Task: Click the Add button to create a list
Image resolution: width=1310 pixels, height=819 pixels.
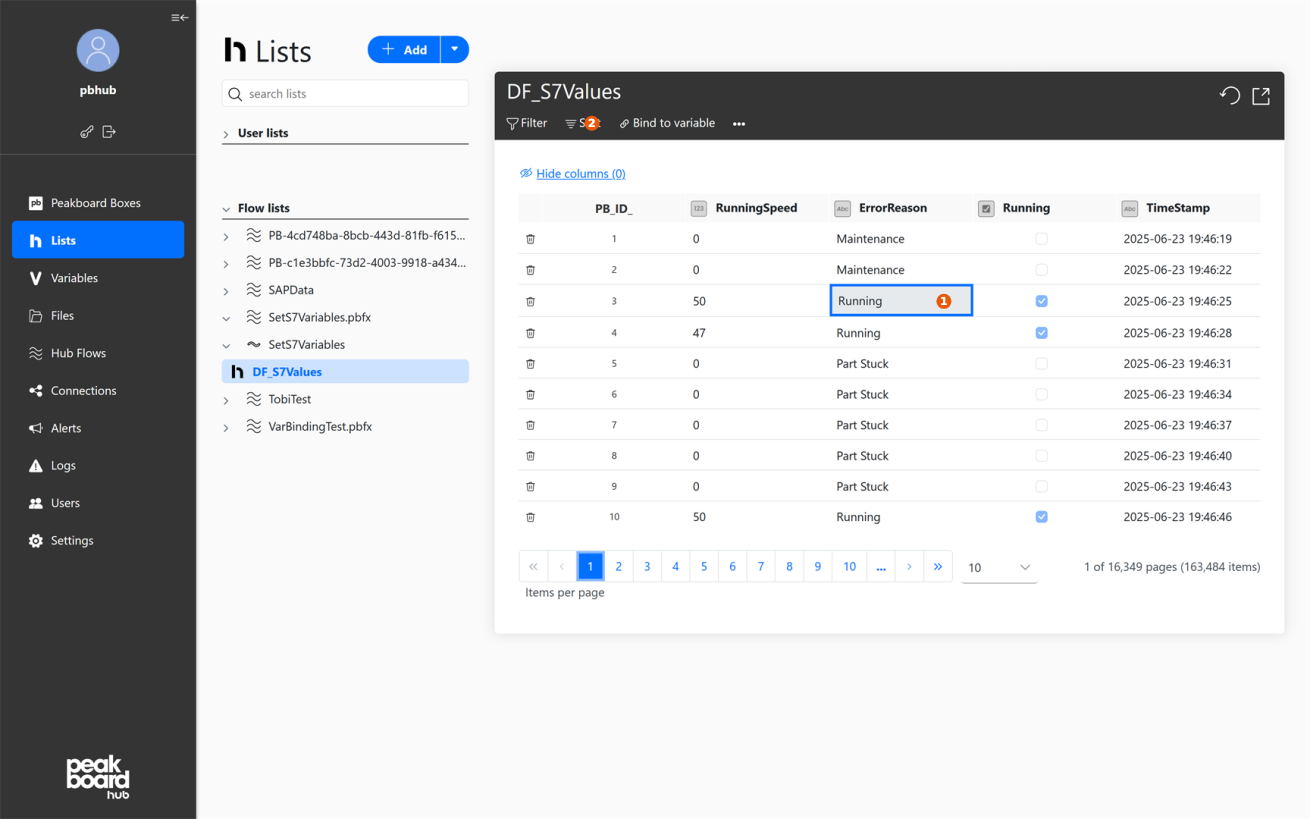Action: tap(403, 49)
